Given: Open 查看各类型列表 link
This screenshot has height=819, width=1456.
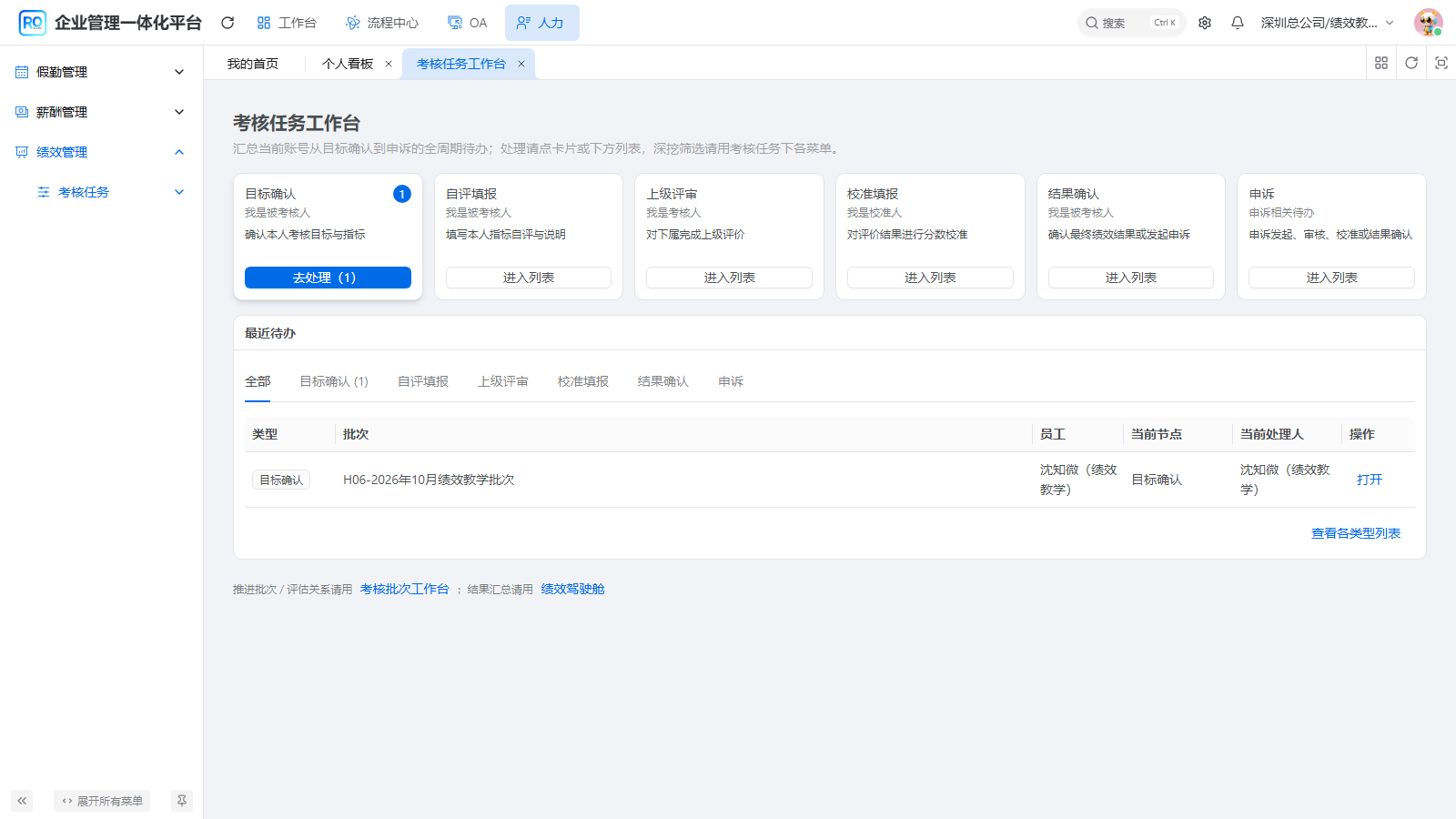Looking at the screenshot, I should point(1356,533).
